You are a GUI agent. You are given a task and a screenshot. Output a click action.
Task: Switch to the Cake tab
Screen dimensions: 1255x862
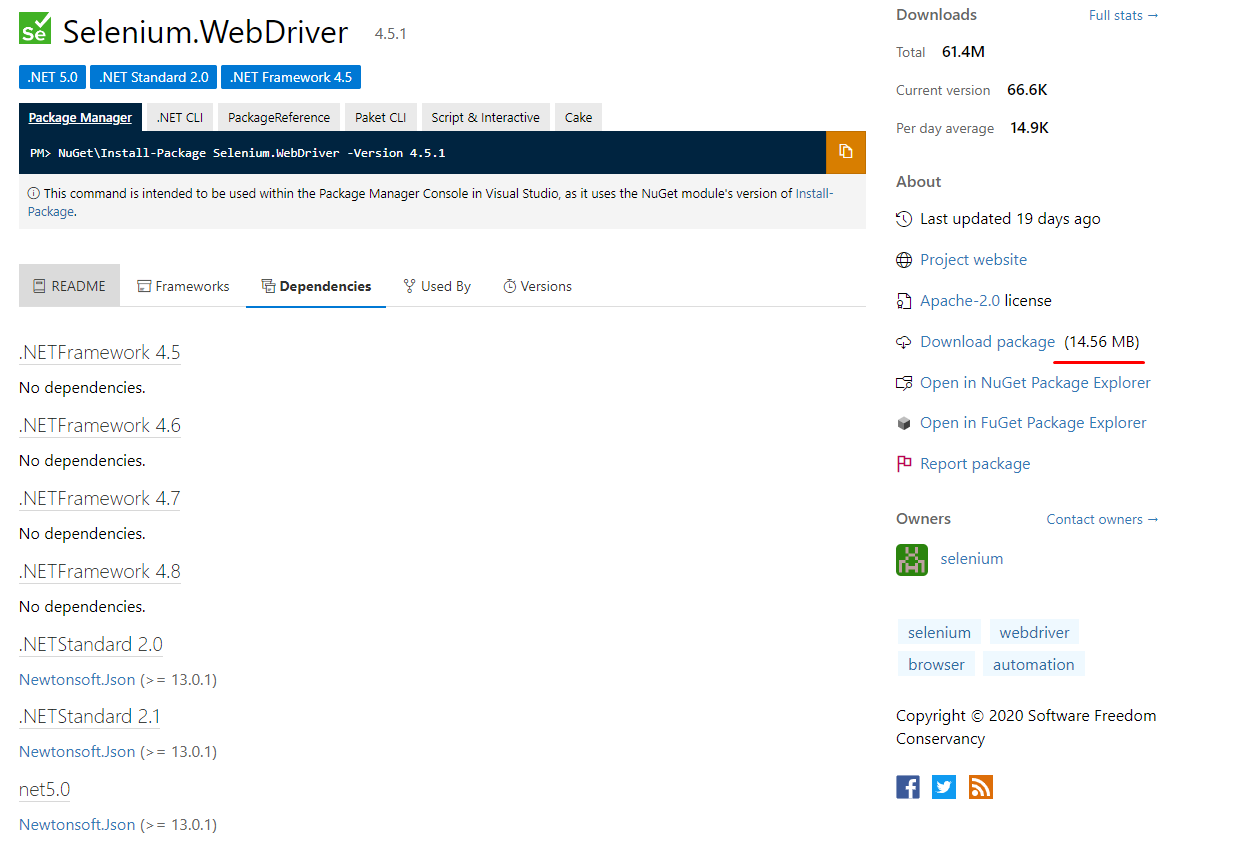tap(578, 117)
